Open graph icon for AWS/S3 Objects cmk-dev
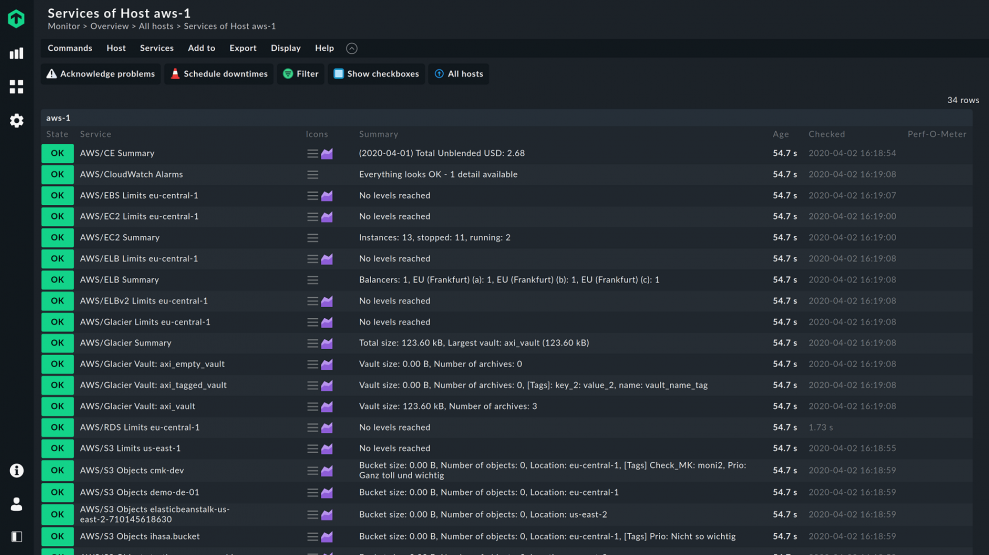This screenshot has height=555, width=989. click(327, 470)
